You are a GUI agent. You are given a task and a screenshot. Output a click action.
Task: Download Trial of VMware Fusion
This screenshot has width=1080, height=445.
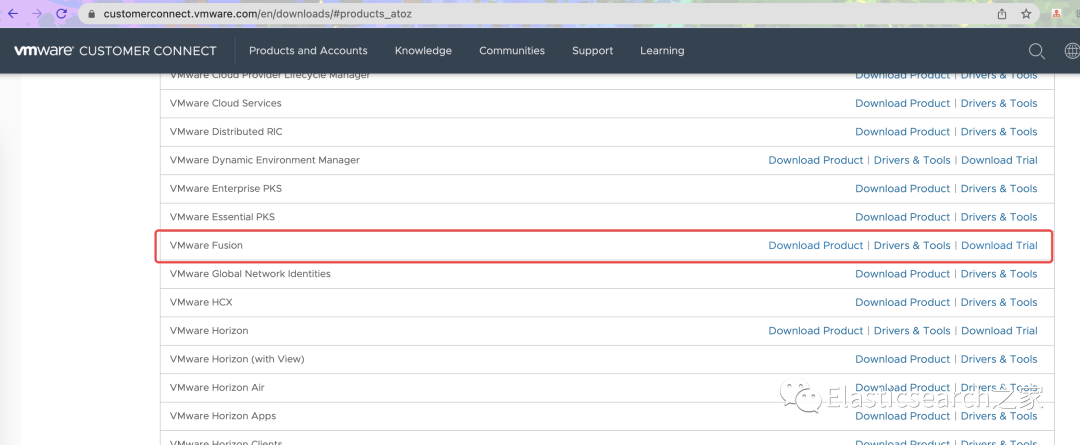coord(999,245)
